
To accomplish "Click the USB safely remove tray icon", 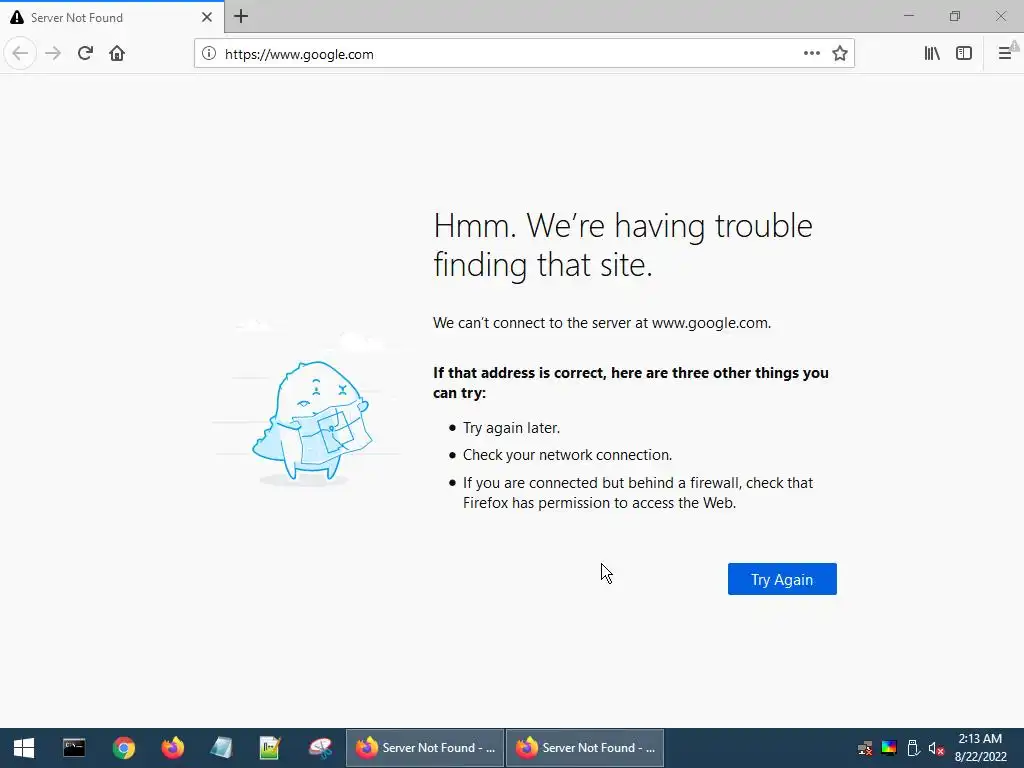I will (913, 748).
